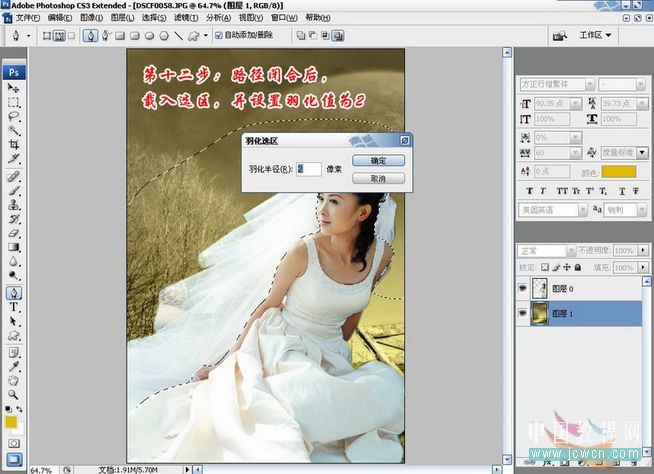Open the 图像 menu

(x=89, y=18)
